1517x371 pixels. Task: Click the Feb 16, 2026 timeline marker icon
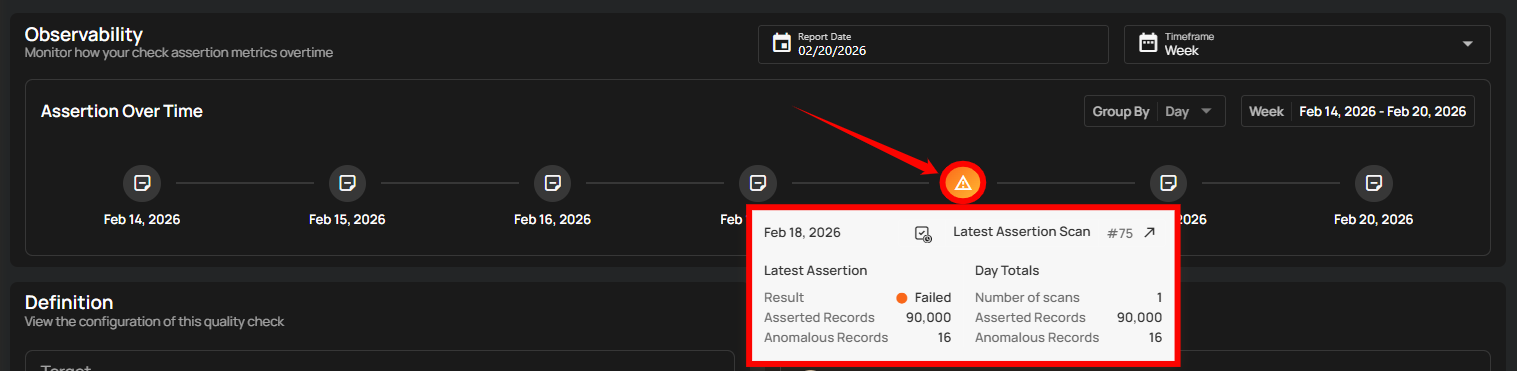[552, 183]
